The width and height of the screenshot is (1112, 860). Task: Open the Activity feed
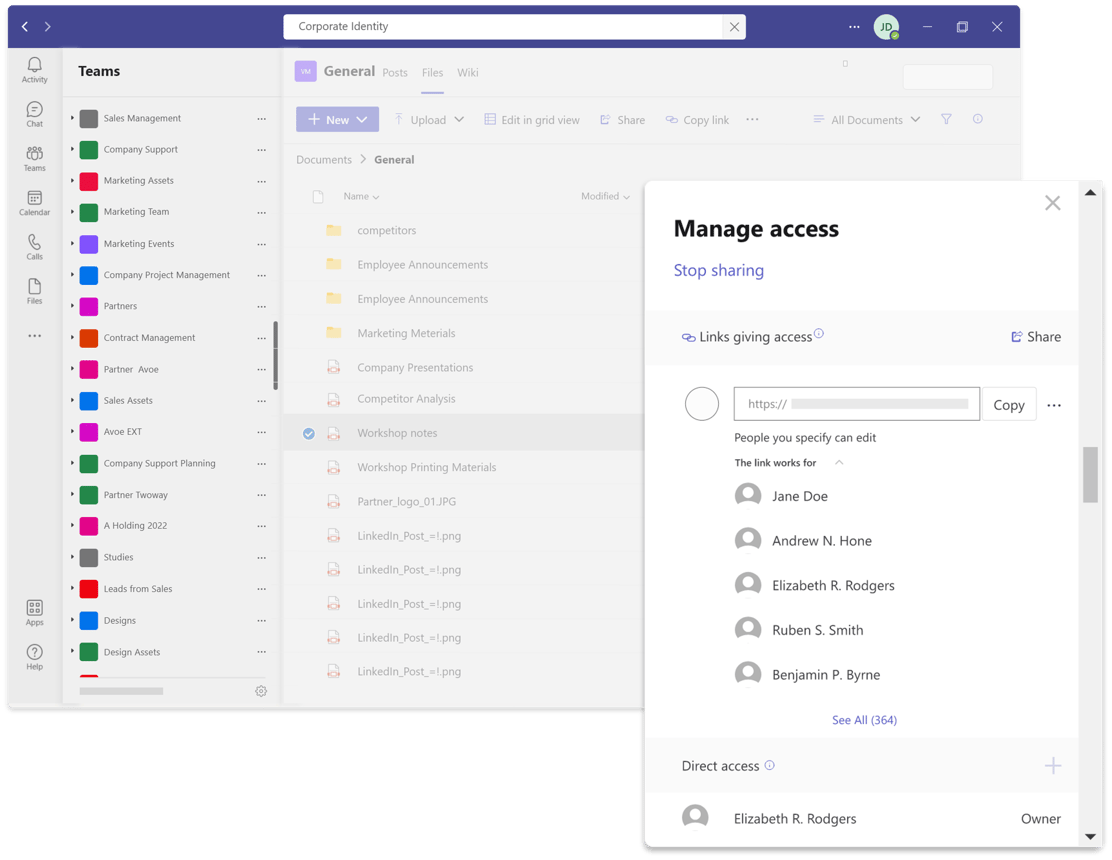coord(34,68)
